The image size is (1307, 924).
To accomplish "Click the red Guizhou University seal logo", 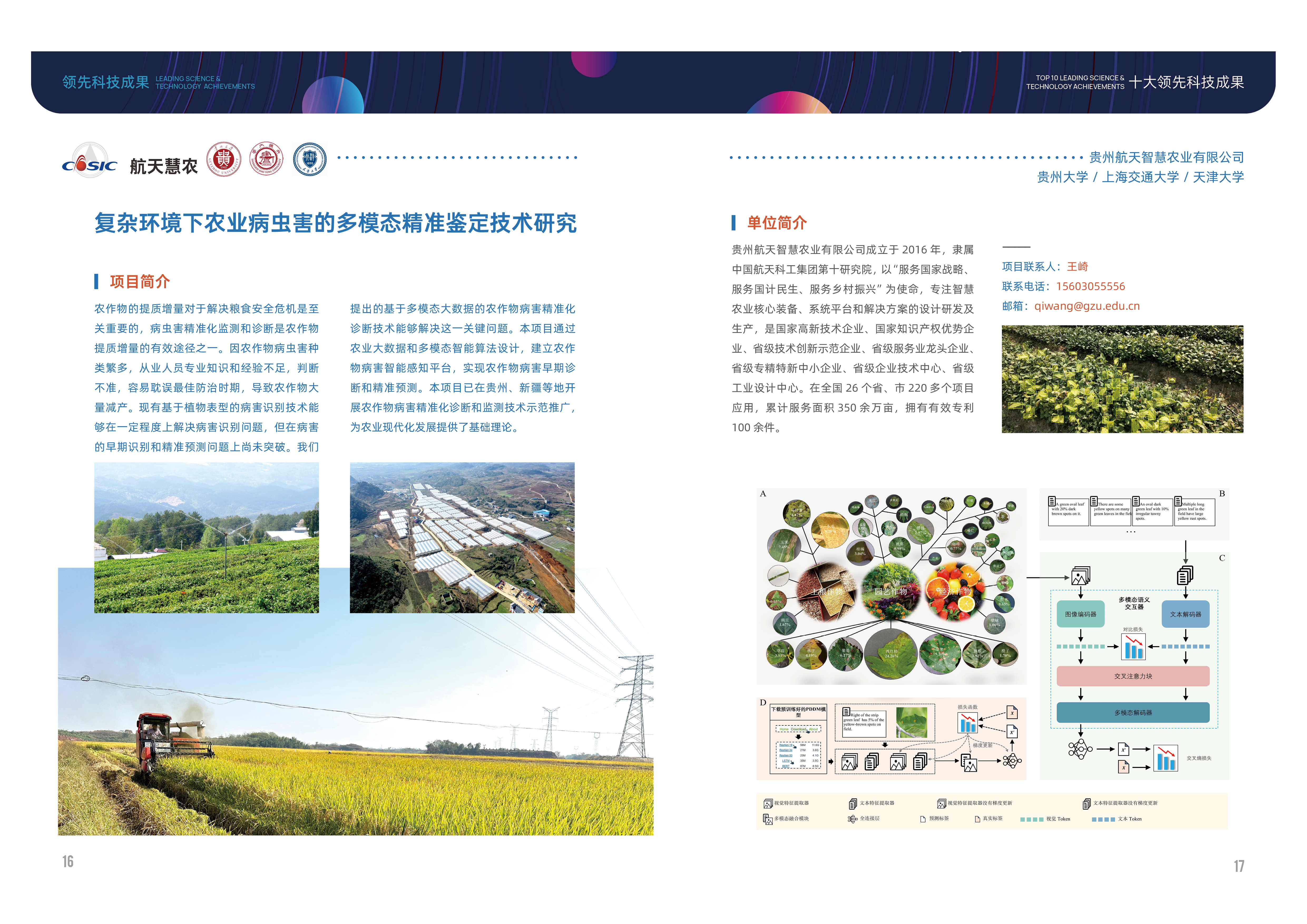I will (224, 159).
